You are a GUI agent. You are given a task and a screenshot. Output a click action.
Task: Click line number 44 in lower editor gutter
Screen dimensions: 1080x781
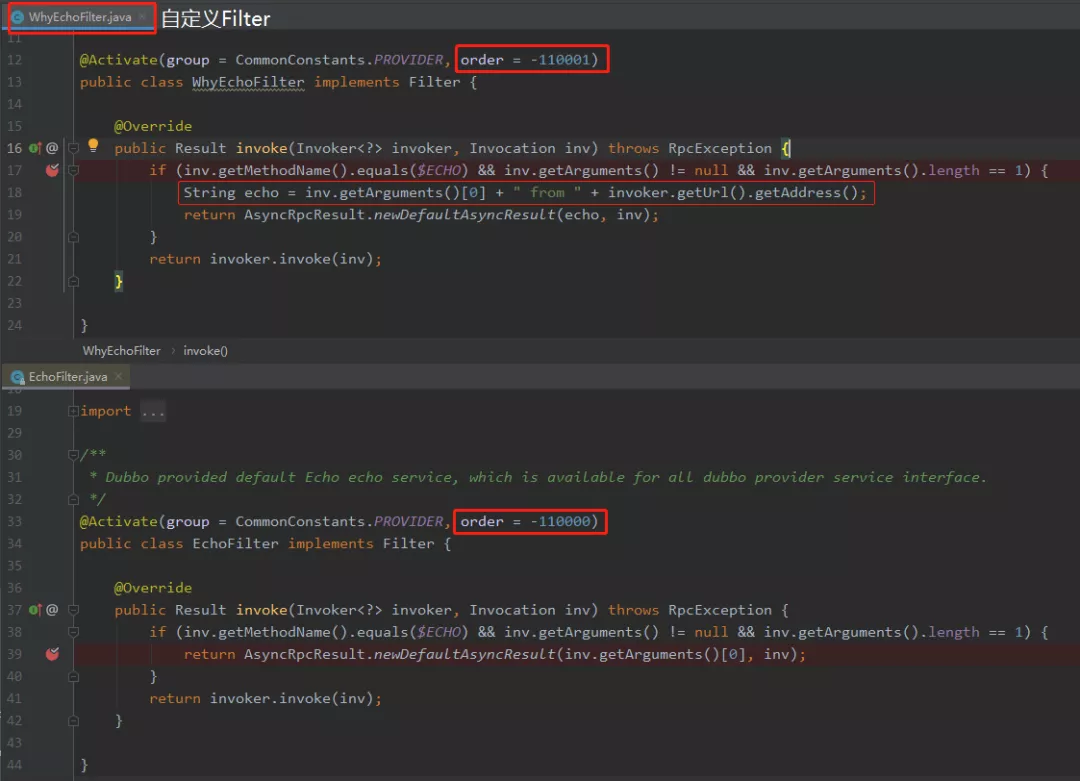tap(14, 764)
